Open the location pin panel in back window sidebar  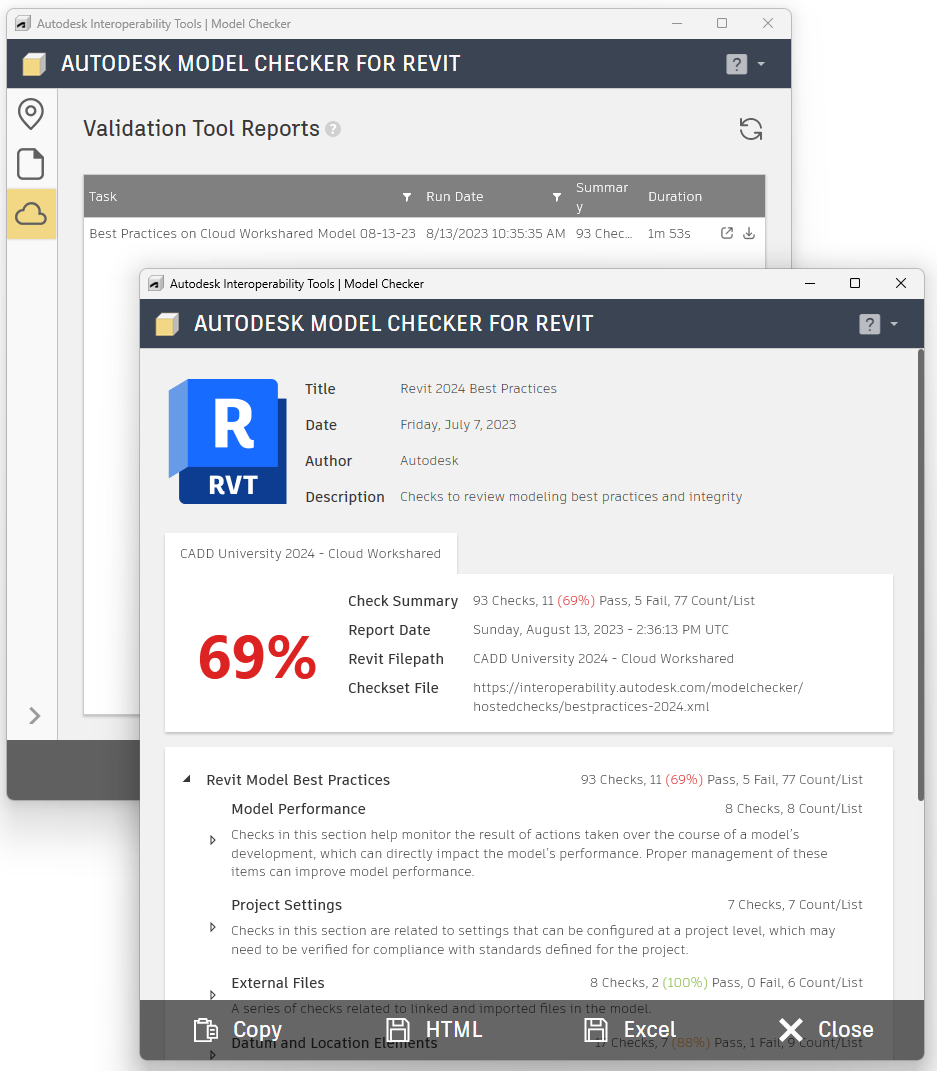(31, 114)
